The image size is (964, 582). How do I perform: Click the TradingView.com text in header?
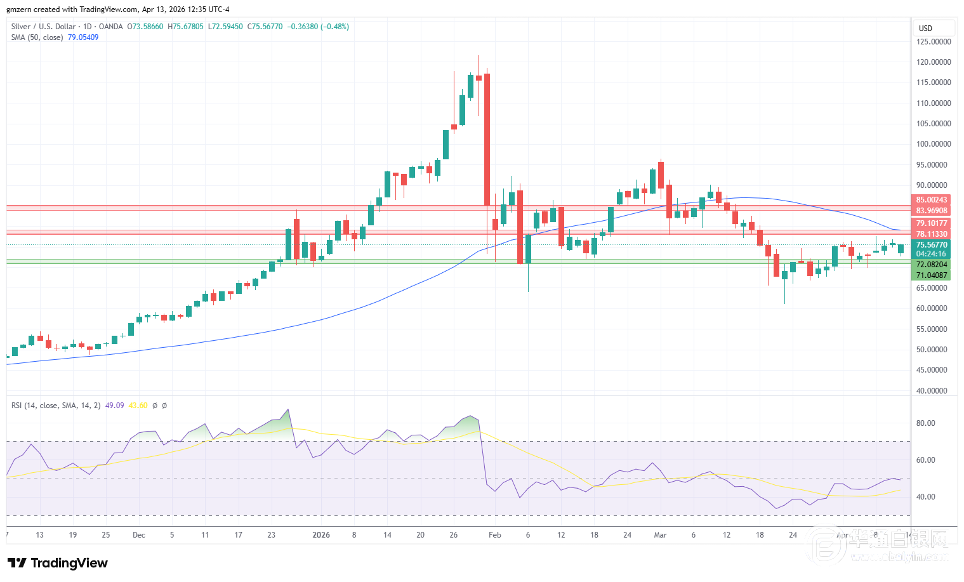click(104, 10)
